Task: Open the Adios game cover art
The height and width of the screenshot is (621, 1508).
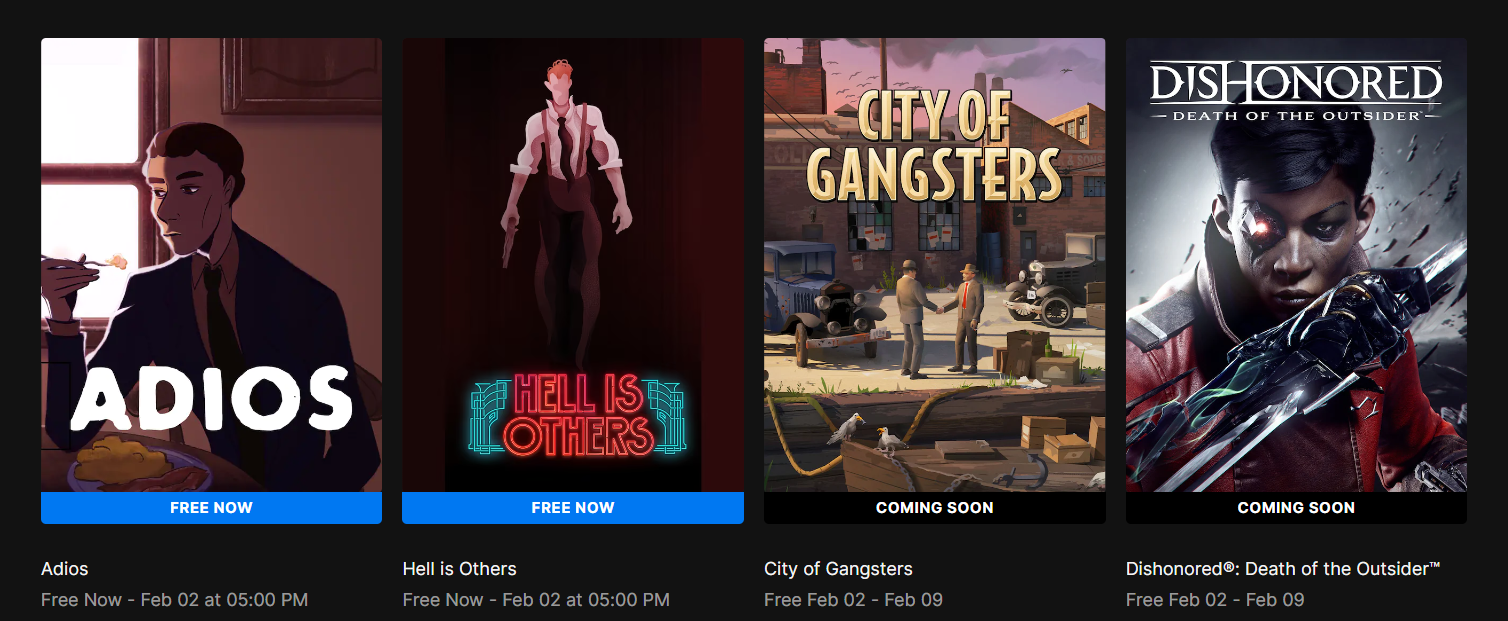Action: 211,265
